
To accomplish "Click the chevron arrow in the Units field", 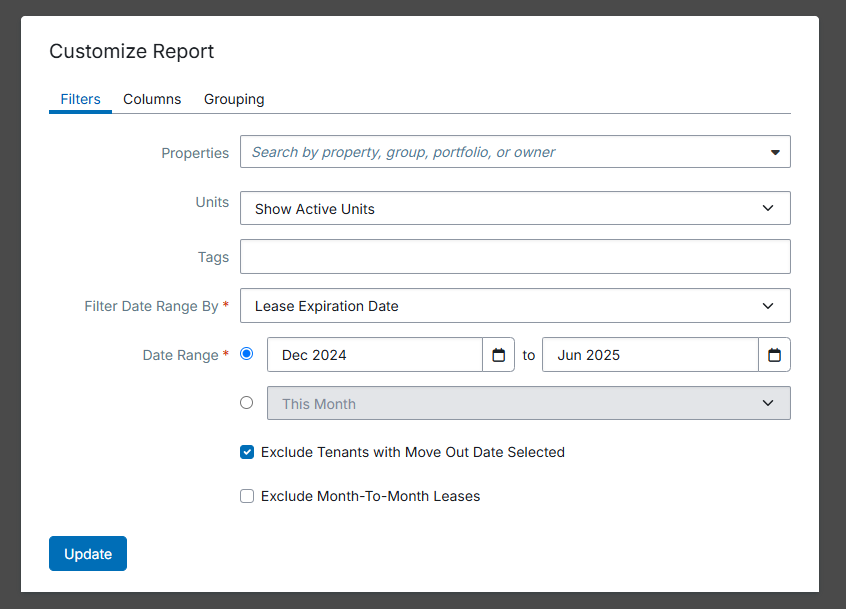I will (768, 208).
